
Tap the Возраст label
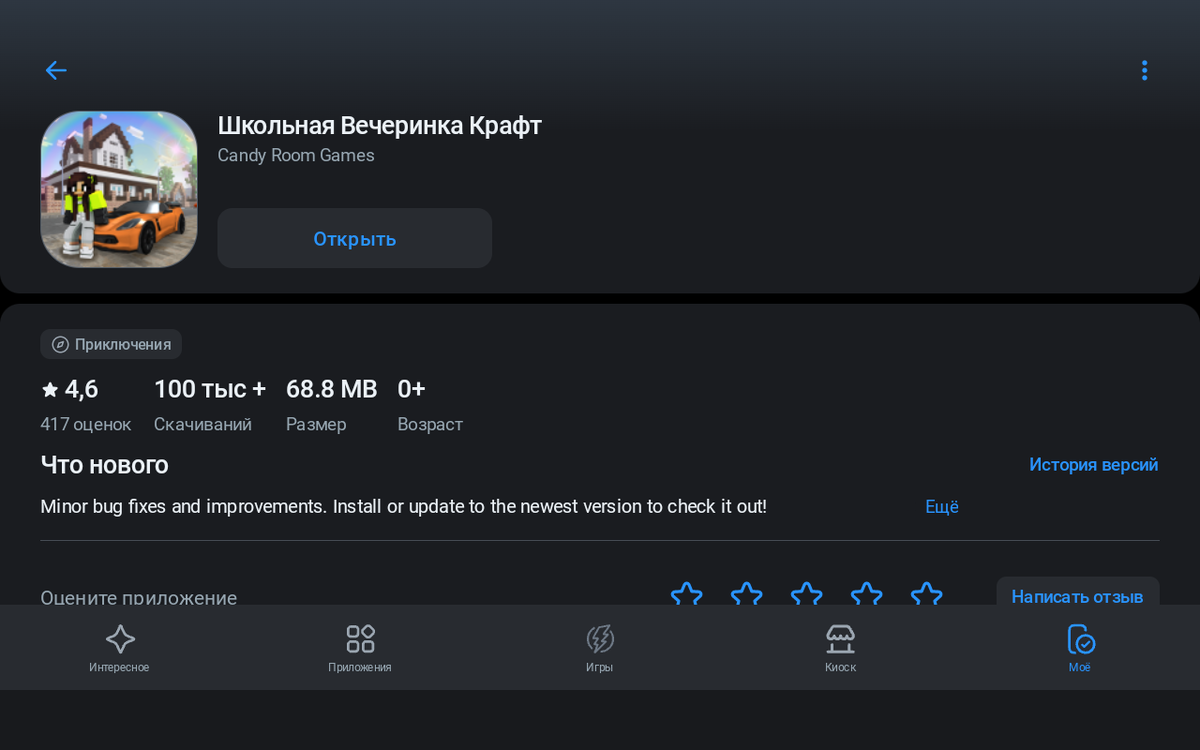[430, 424]
